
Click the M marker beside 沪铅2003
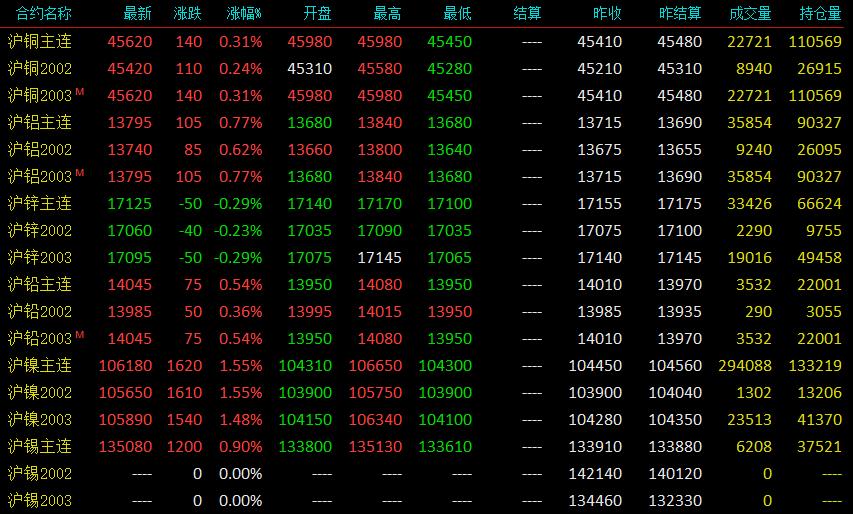click(x=80, y=335)
